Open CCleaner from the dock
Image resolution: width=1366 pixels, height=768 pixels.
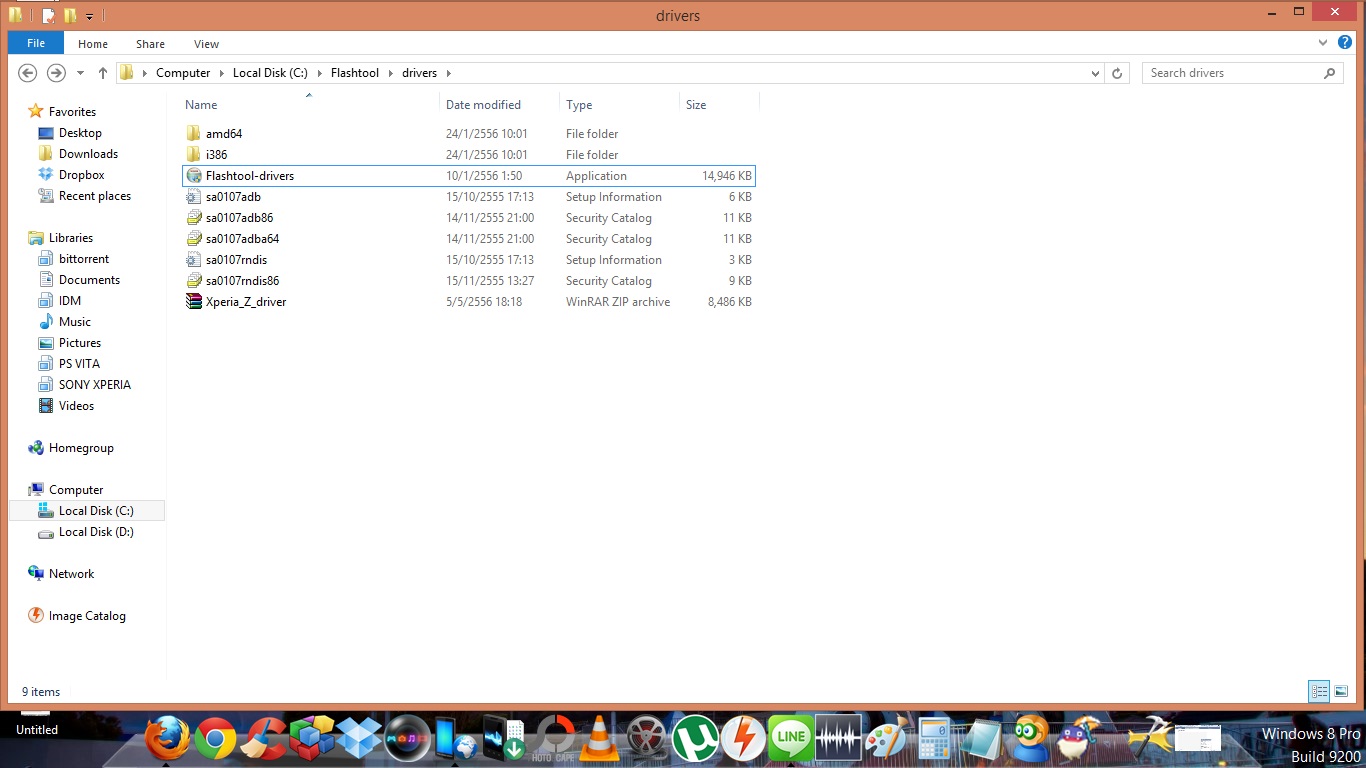pos(265,740)
